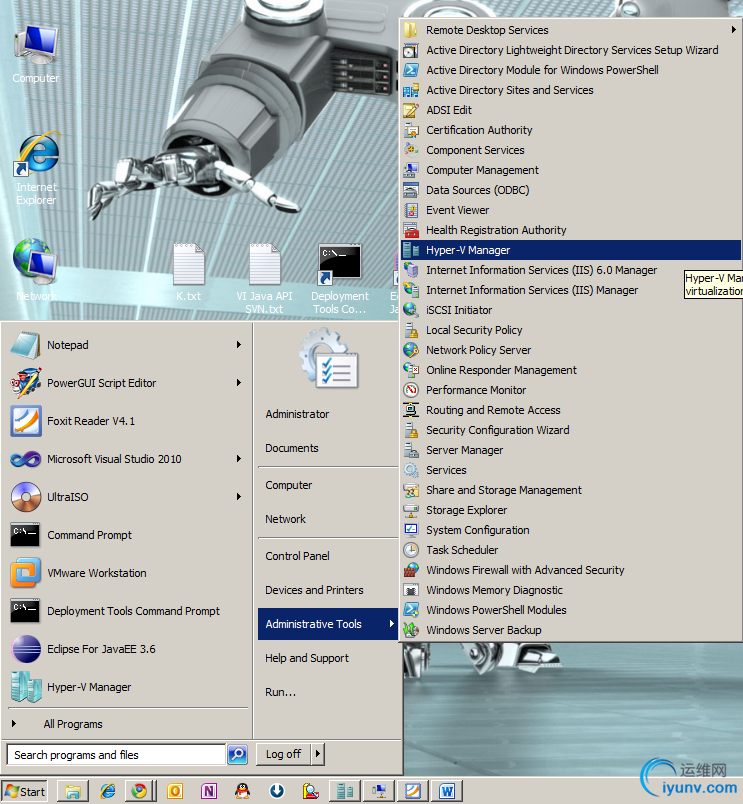Open Windows PowerShell Modules
The width and height of the screenshot is (743, 804).
pyautogui.click(x=571, y=610)
